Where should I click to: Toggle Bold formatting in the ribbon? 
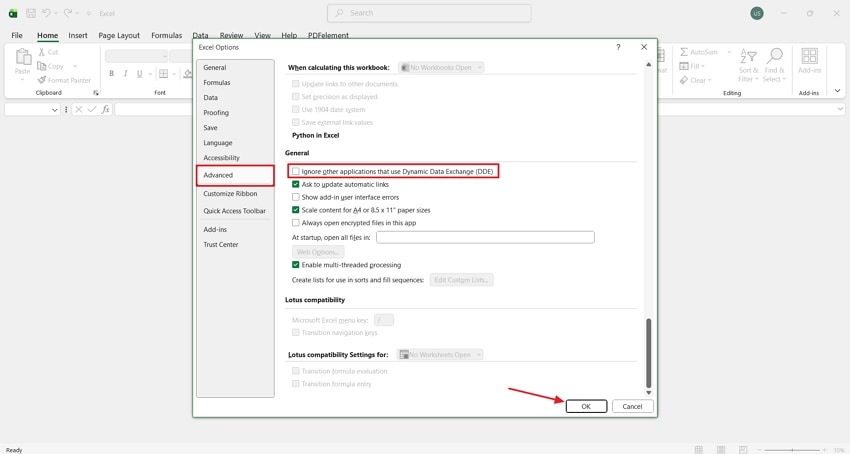(111, 74)
